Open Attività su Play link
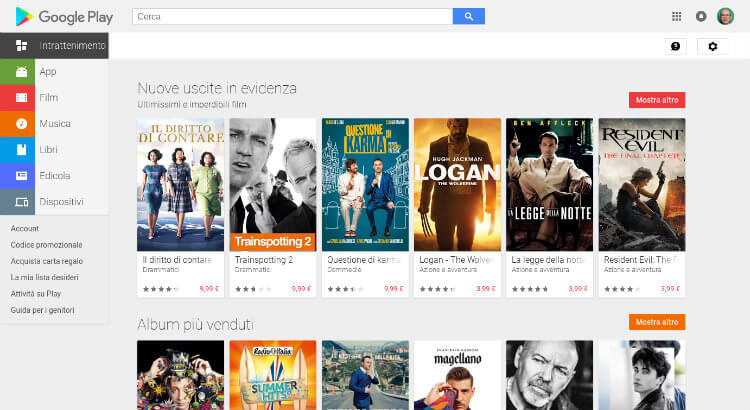The image size is (750, 410). coord(36,294)
